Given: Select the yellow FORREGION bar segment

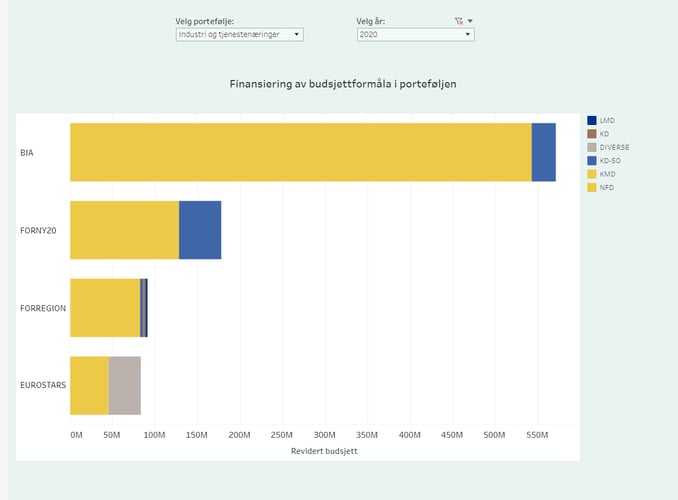Looking at the screenshot, I should pyautogui.click(x=105, y=308).
